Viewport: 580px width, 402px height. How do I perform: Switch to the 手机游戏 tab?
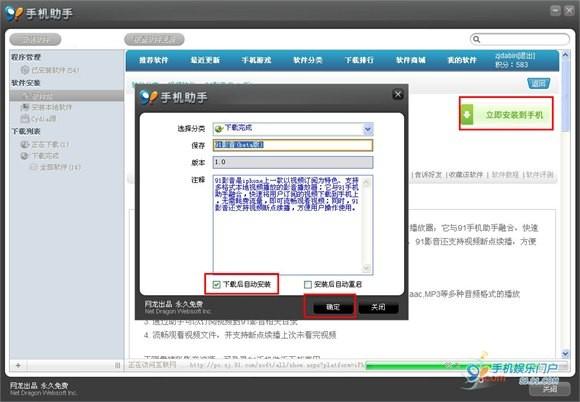(x=256, y=60)
